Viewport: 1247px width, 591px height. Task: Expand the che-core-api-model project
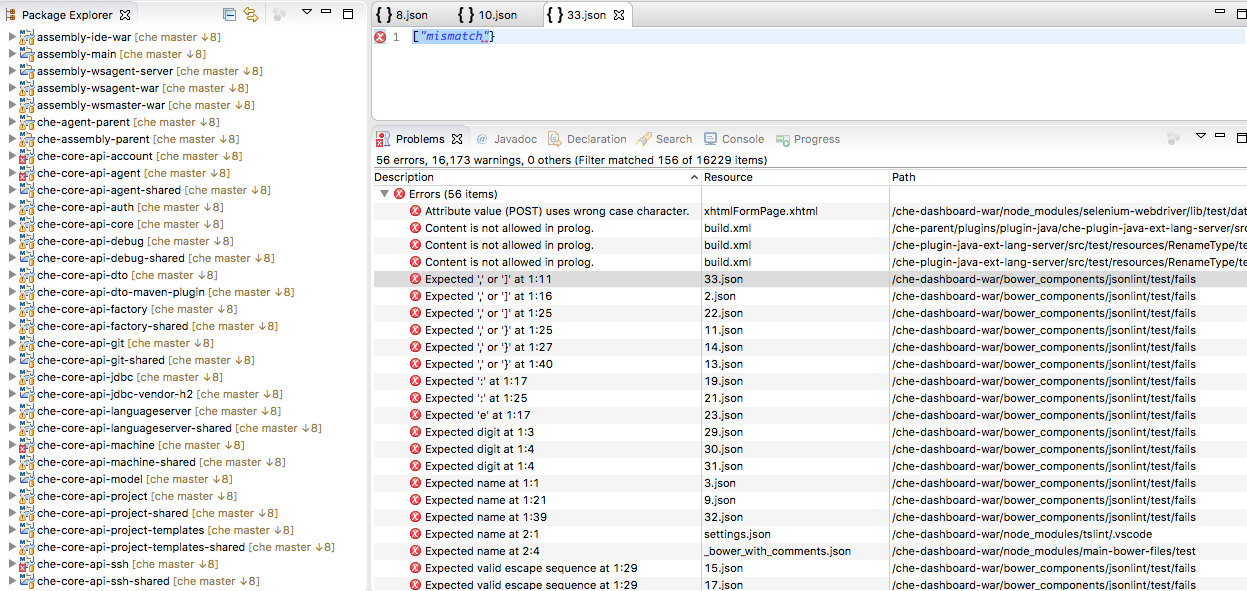(x=12, y=479)
